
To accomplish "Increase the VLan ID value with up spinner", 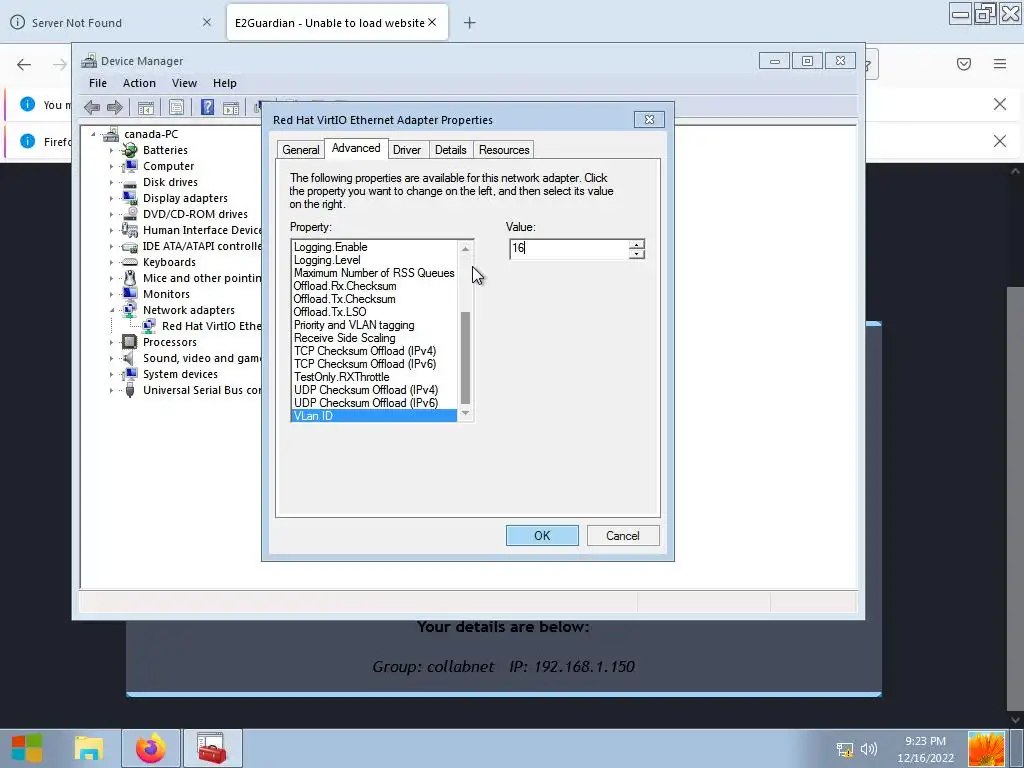I will 637,244.
